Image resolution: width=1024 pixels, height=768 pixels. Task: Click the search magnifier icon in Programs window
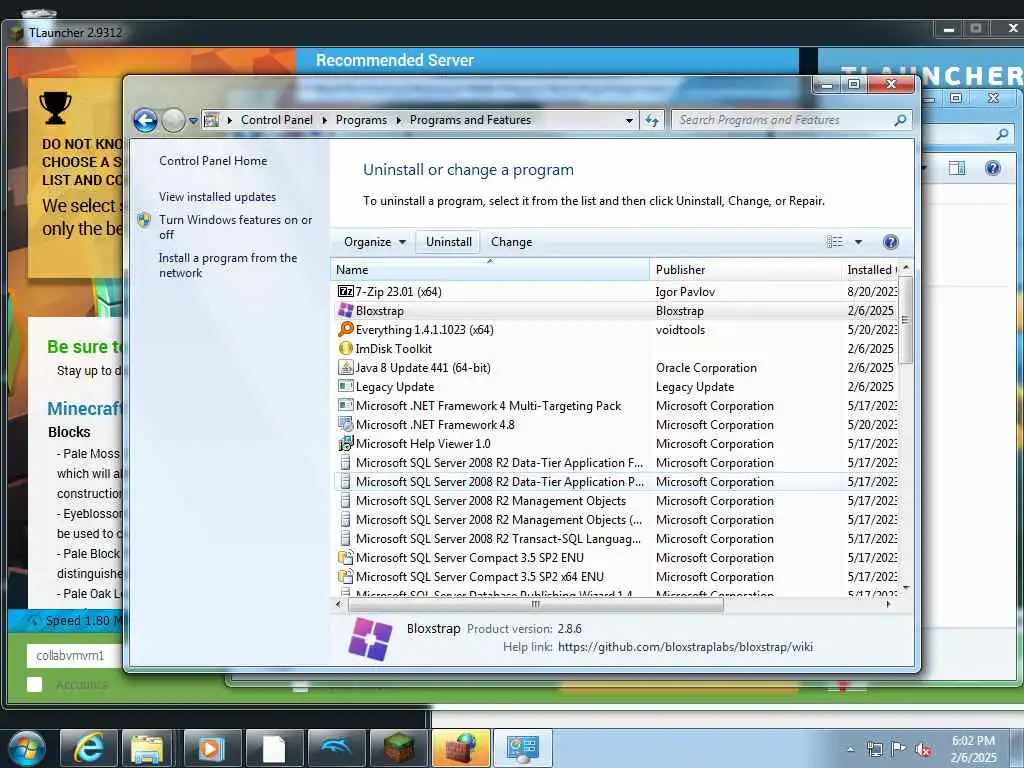[x=901, y=120]
